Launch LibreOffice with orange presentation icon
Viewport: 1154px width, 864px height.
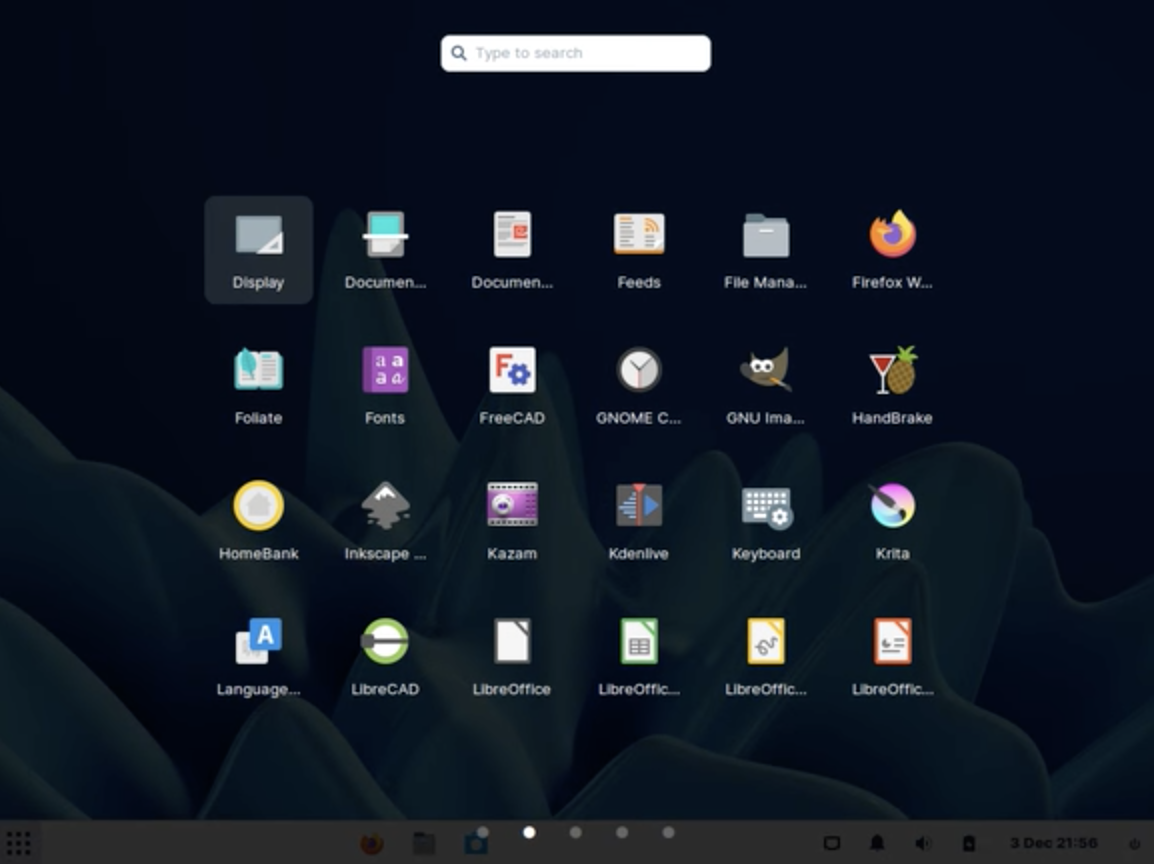(x=892, y=656)
